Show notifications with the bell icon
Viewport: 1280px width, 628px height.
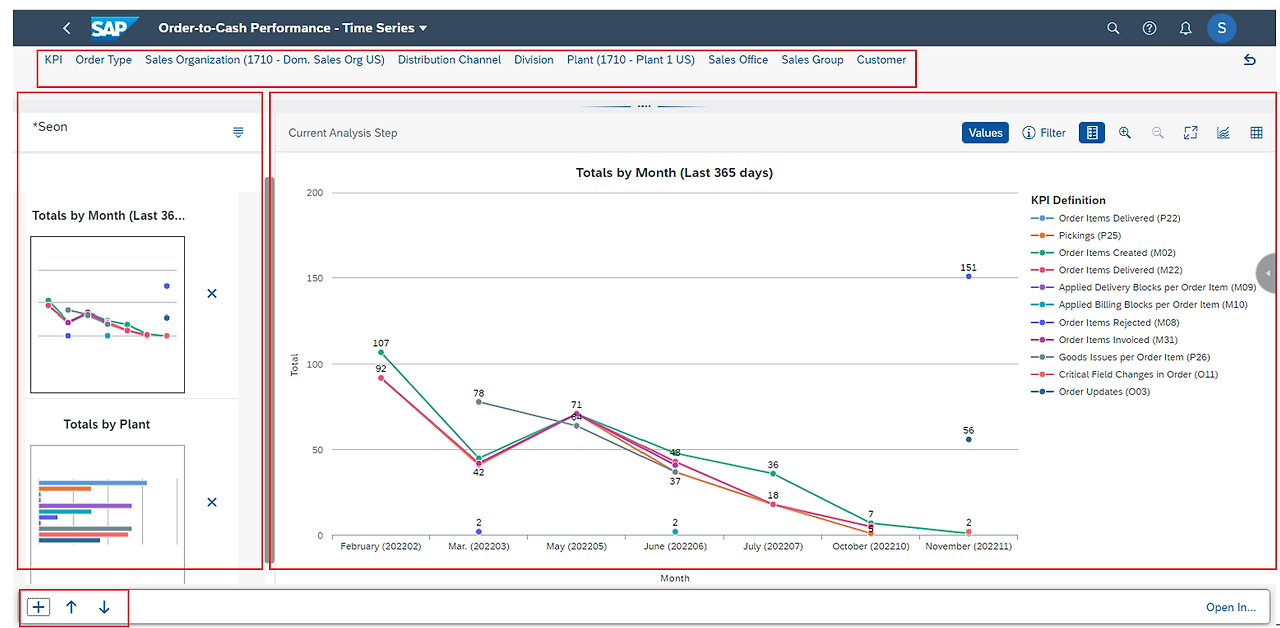(x=1186, y=28)
